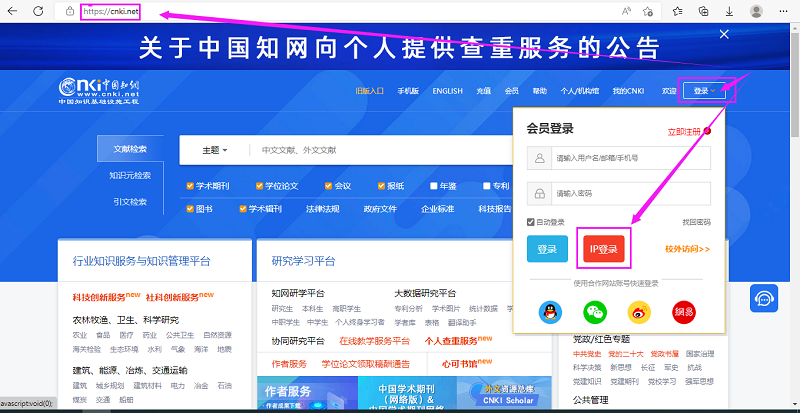Log in with QQ penguin icon
This screenshot has height=413, width=800.
(550, 312)
